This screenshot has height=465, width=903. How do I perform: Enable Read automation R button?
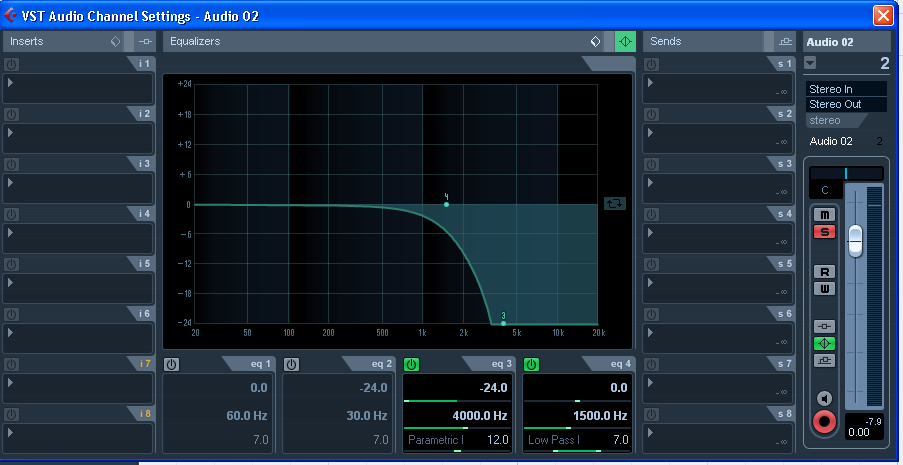(825, 272)
